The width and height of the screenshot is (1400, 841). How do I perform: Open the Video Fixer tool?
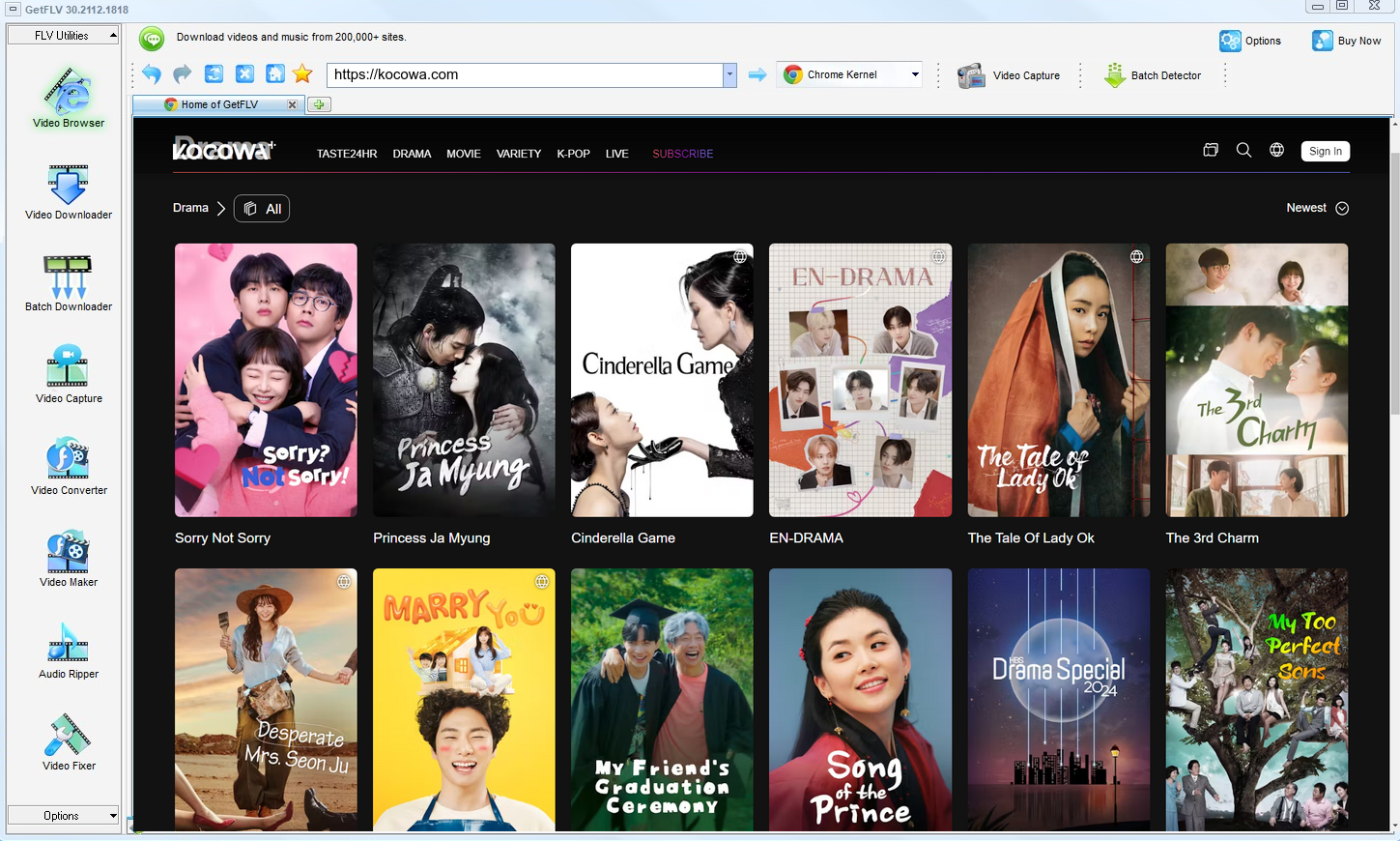[x=68, y=742]
